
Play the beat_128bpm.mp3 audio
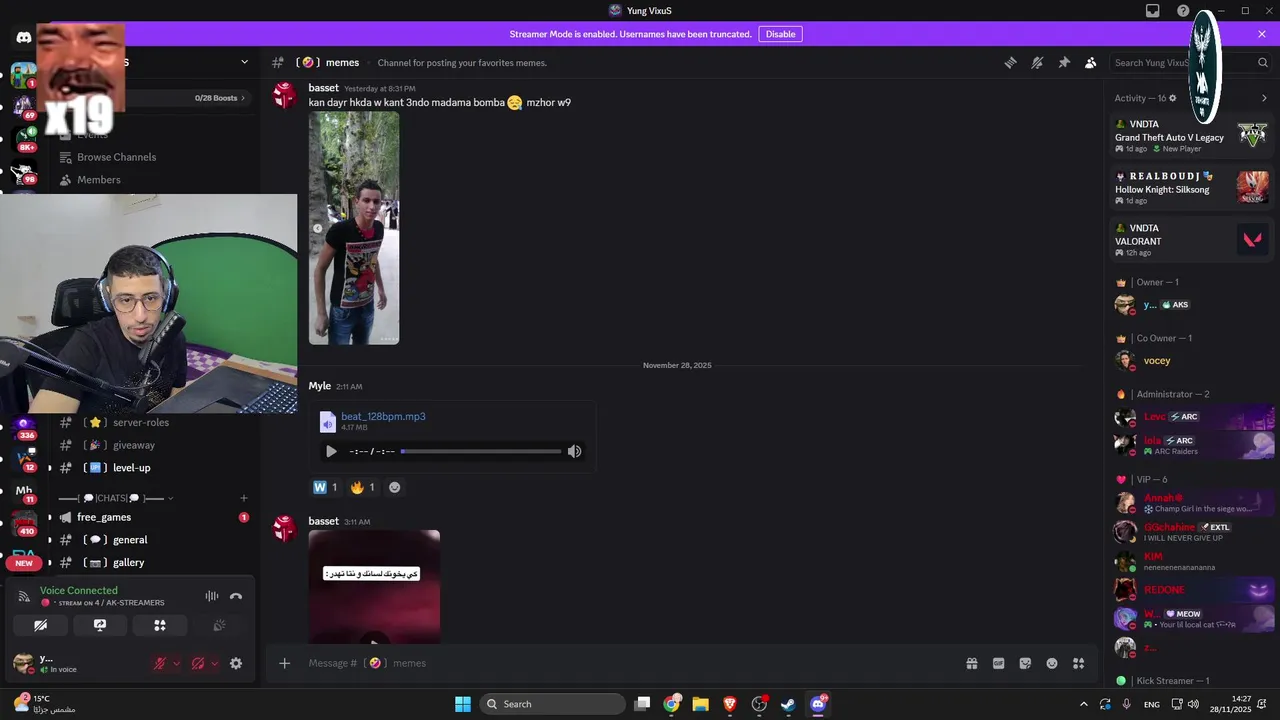click(331, 451)
